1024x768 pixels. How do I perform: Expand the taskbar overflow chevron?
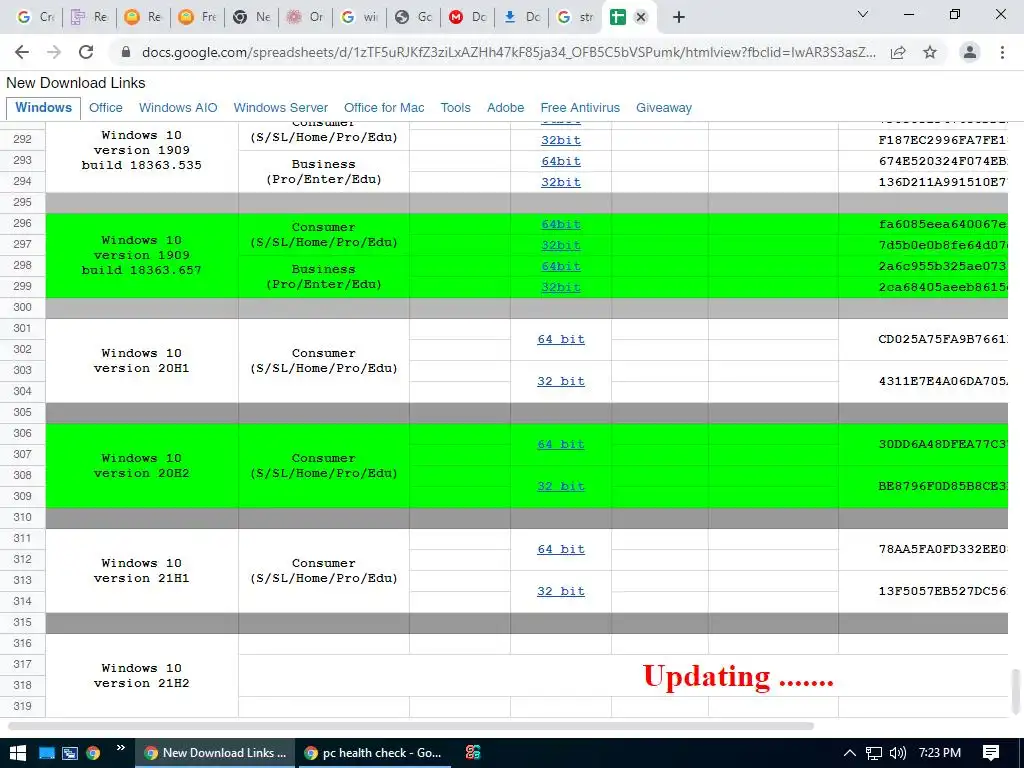pos(121,748)
